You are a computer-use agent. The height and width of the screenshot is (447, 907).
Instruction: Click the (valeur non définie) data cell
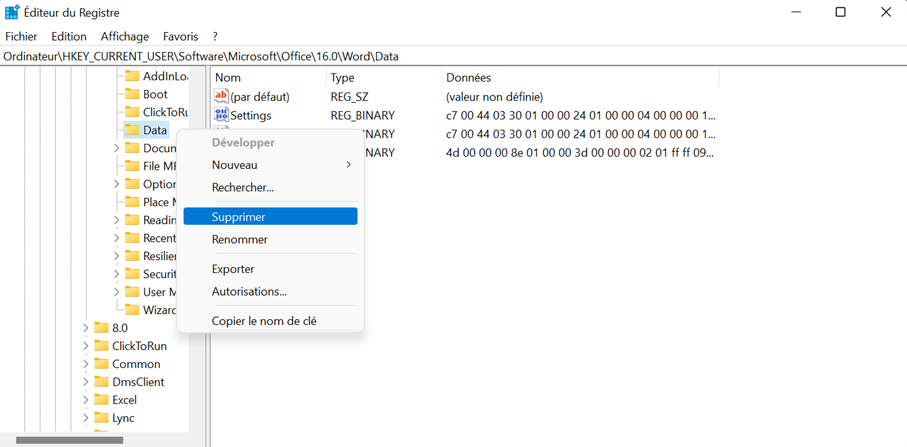tap(495, 97)
